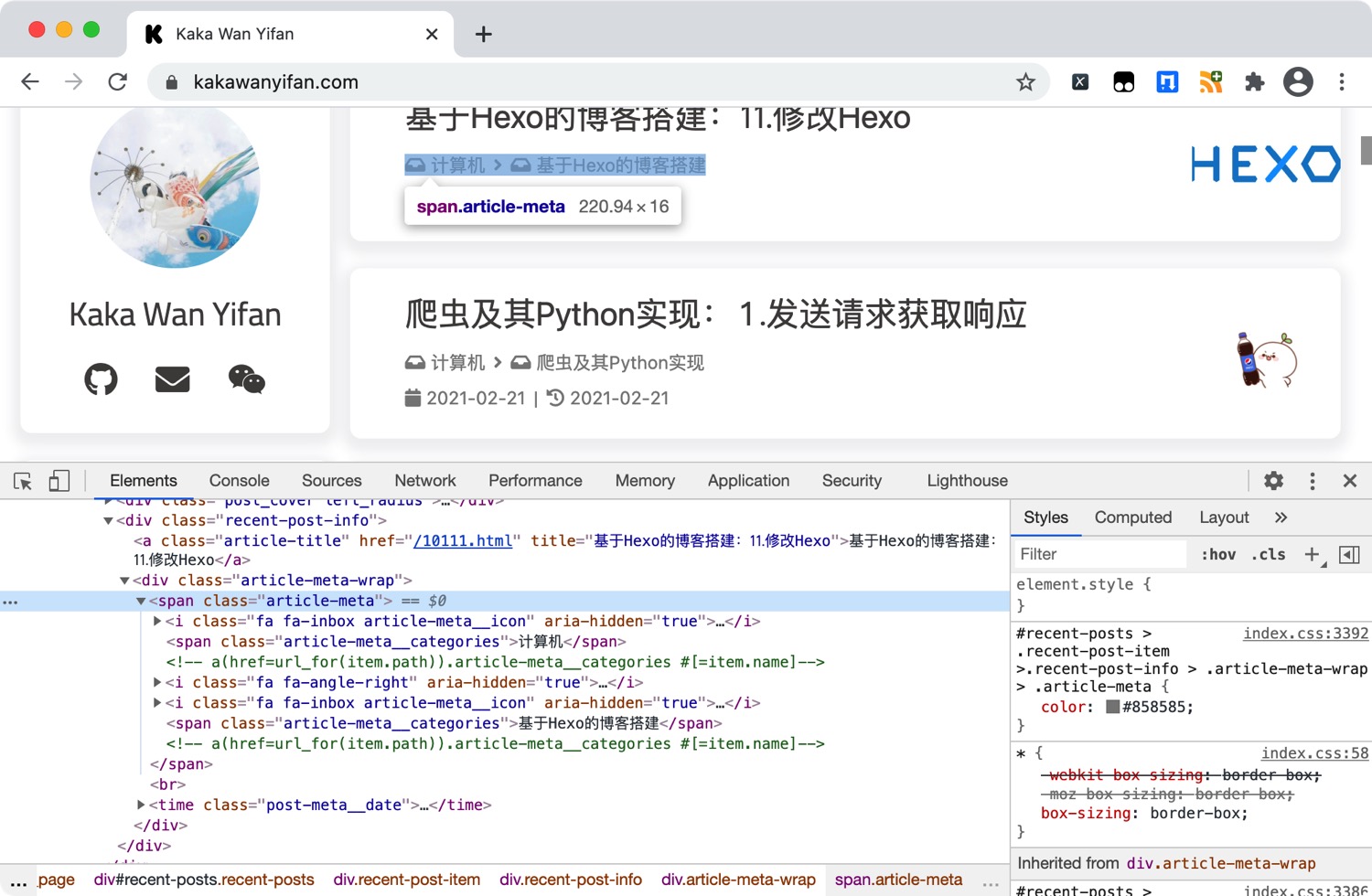
Task: Collapse the span article-meta node
Action: 141,601
